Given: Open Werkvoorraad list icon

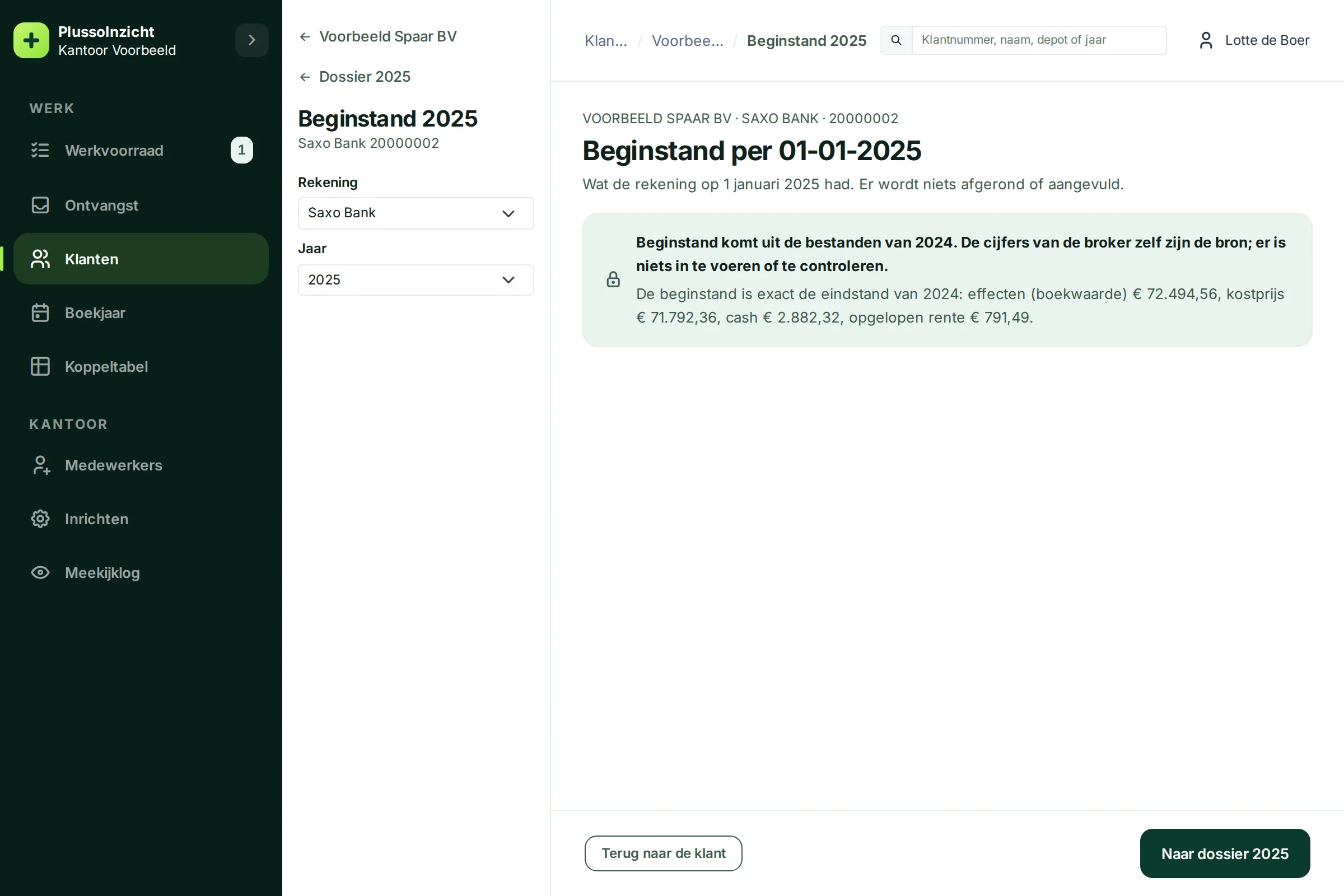Looking at the screenshot, I should coord(40,150).
